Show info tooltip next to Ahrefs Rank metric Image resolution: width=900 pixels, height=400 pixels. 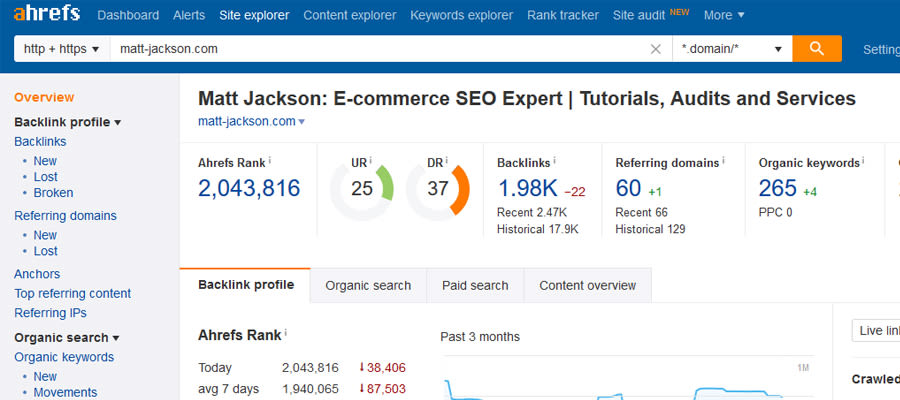(270, 161)
